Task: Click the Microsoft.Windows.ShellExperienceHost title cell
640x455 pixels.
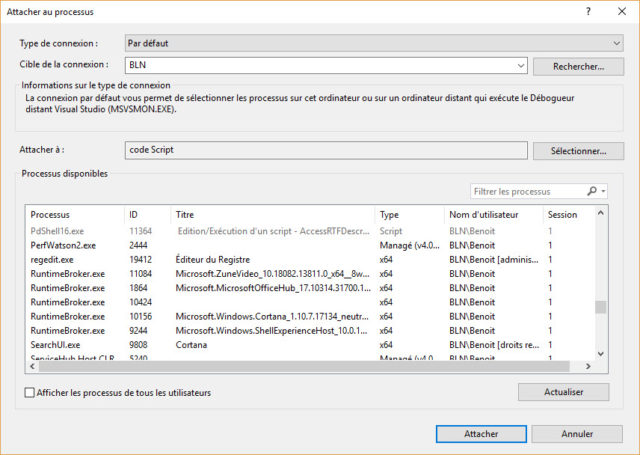Action: [271, 331]
